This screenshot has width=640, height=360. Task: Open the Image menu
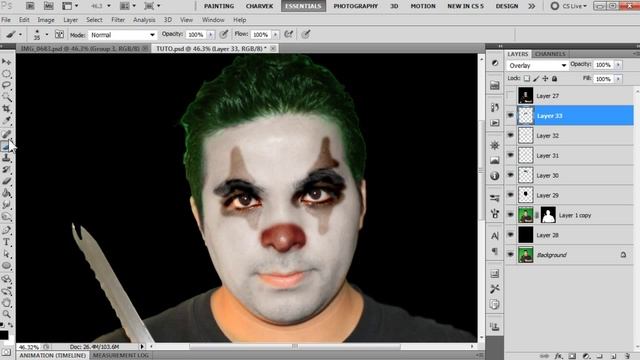pyautogui.click(x=46, y=20)
